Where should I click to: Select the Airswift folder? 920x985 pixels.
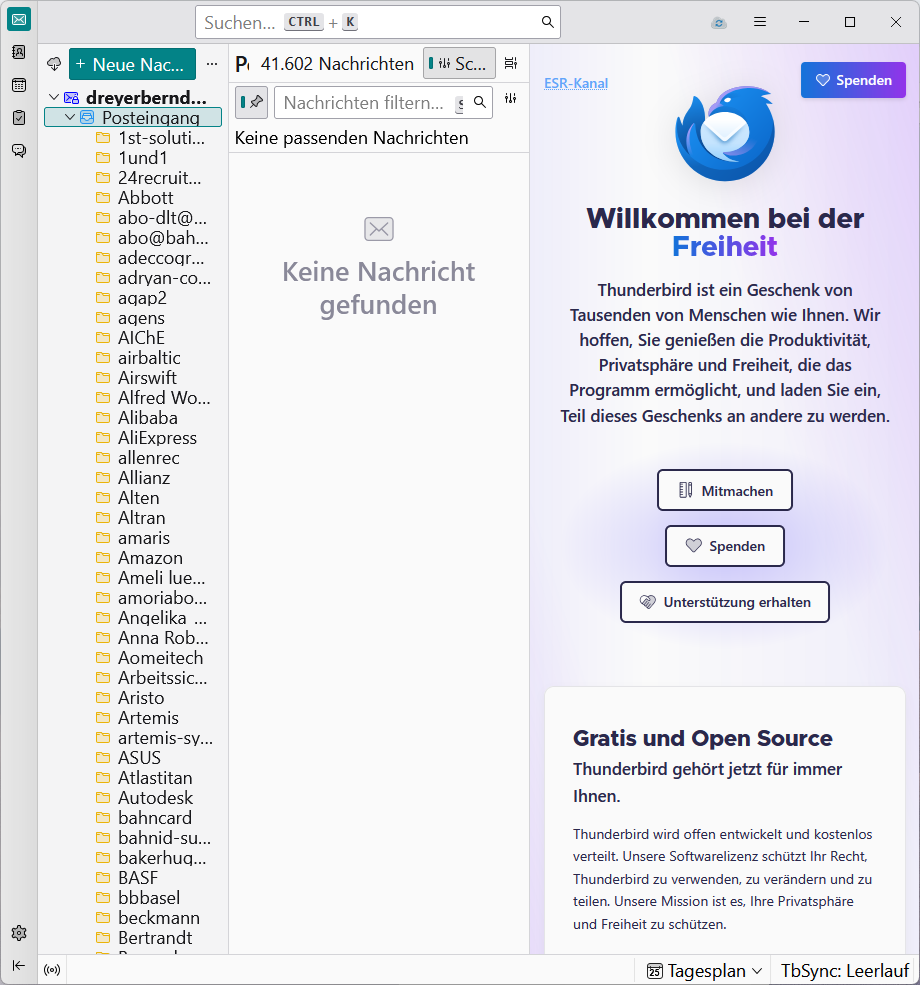(147, 378)
